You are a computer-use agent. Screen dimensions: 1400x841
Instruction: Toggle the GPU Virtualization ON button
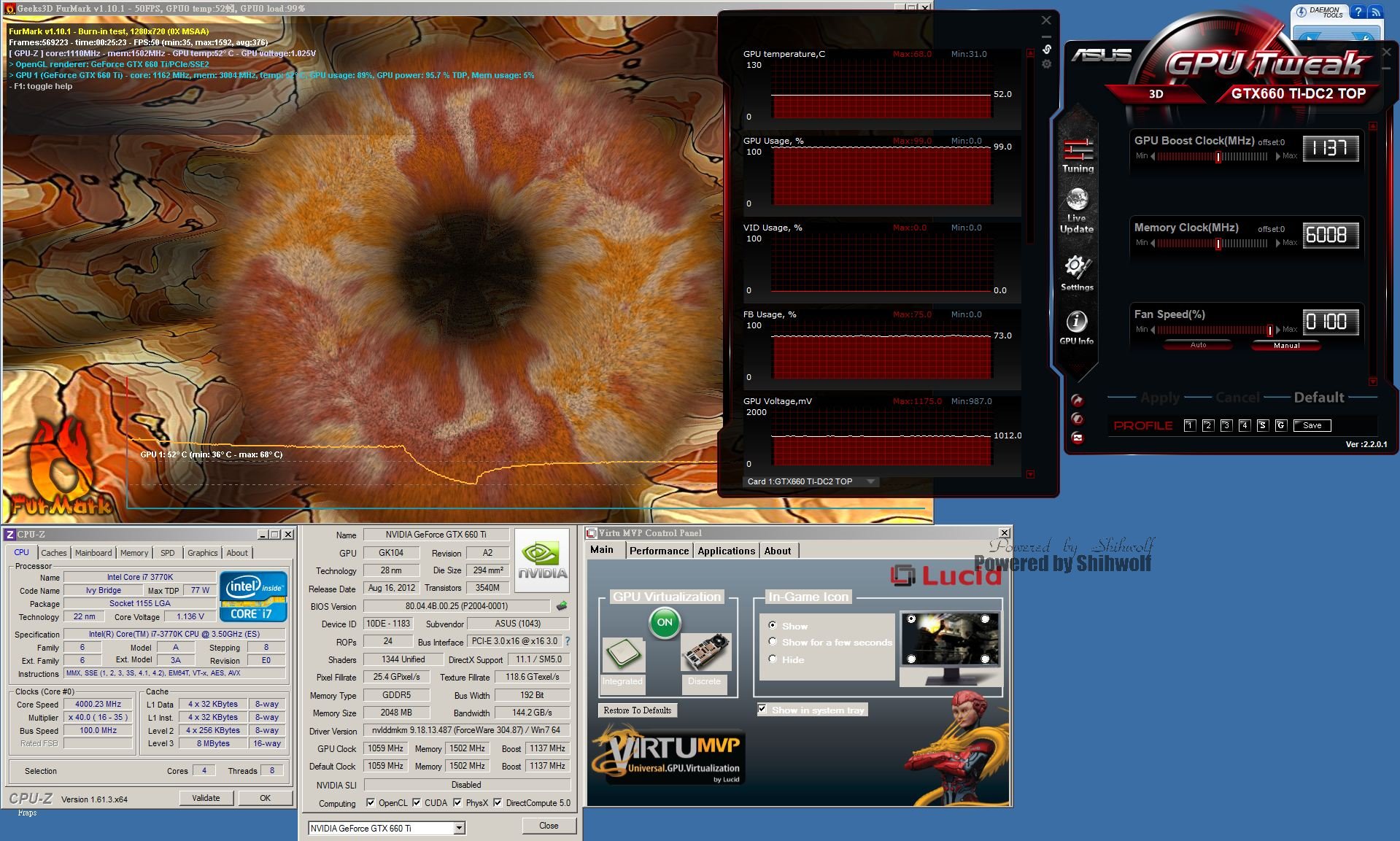pyautogui.click(x=665, y=623)
